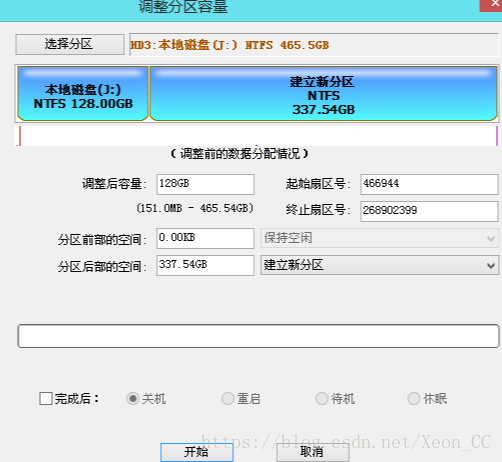This screenshot has width=502, height=462.
Task: Click the 开始 button
Action: tap(197, 452)
